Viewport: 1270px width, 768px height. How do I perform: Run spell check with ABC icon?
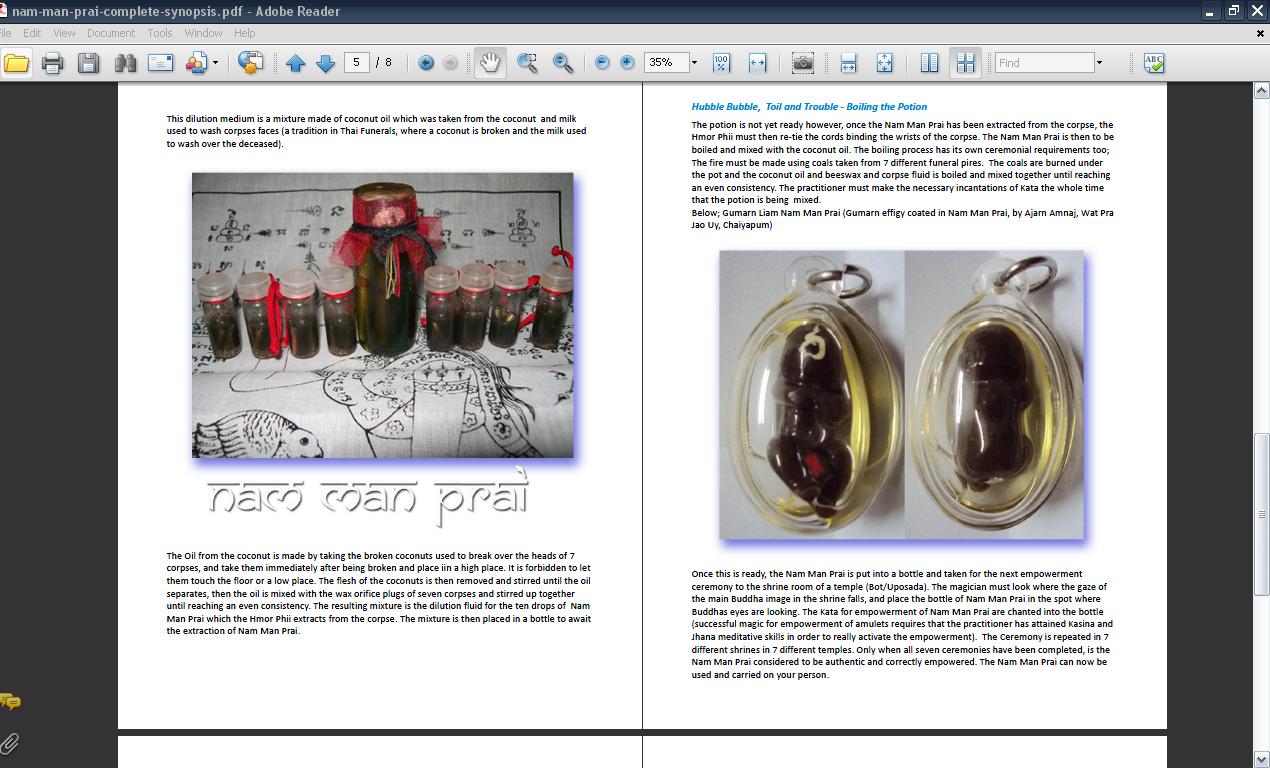click(1153, 63)
